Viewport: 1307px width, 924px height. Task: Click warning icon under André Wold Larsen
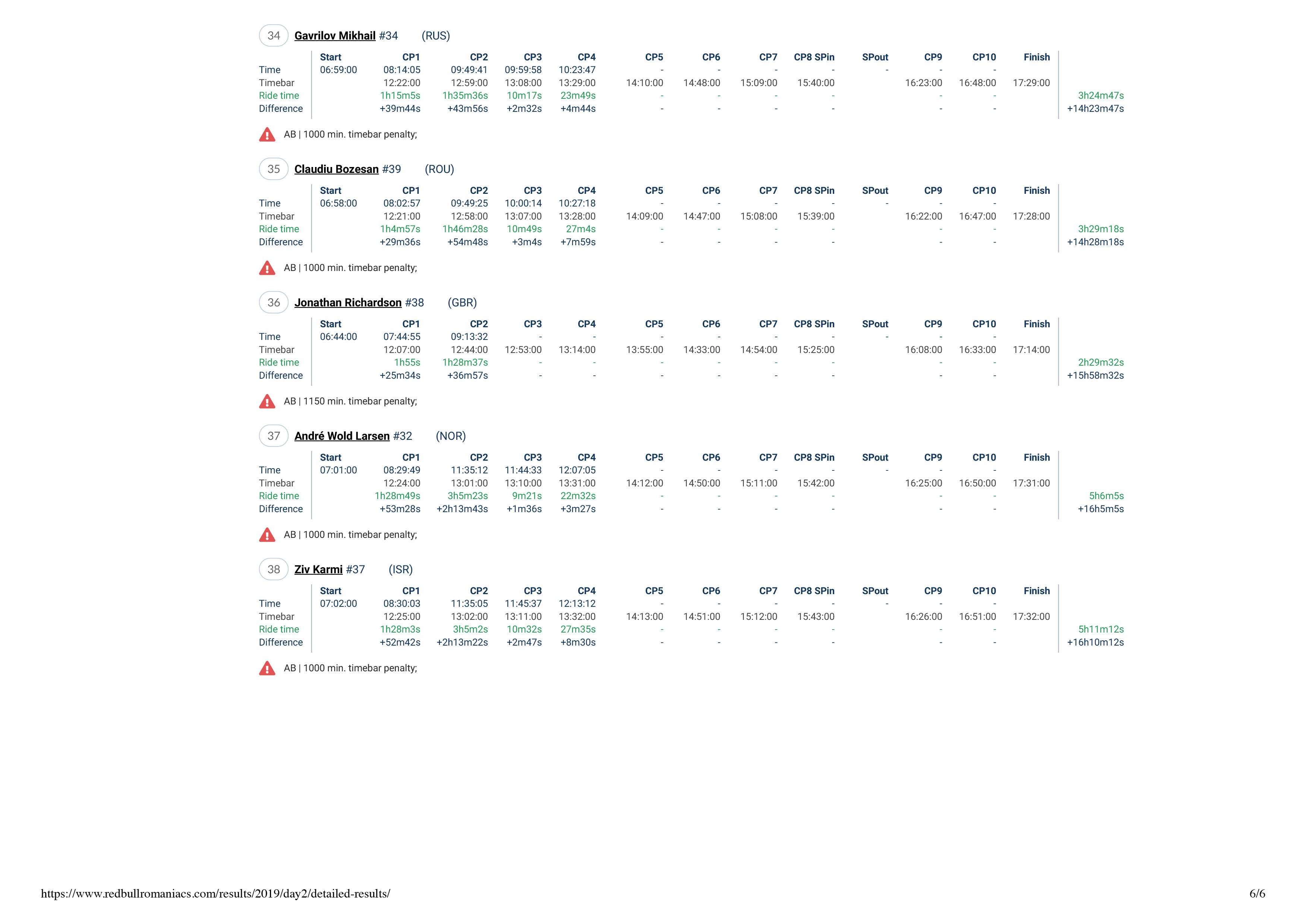click(x=267, y=535)
